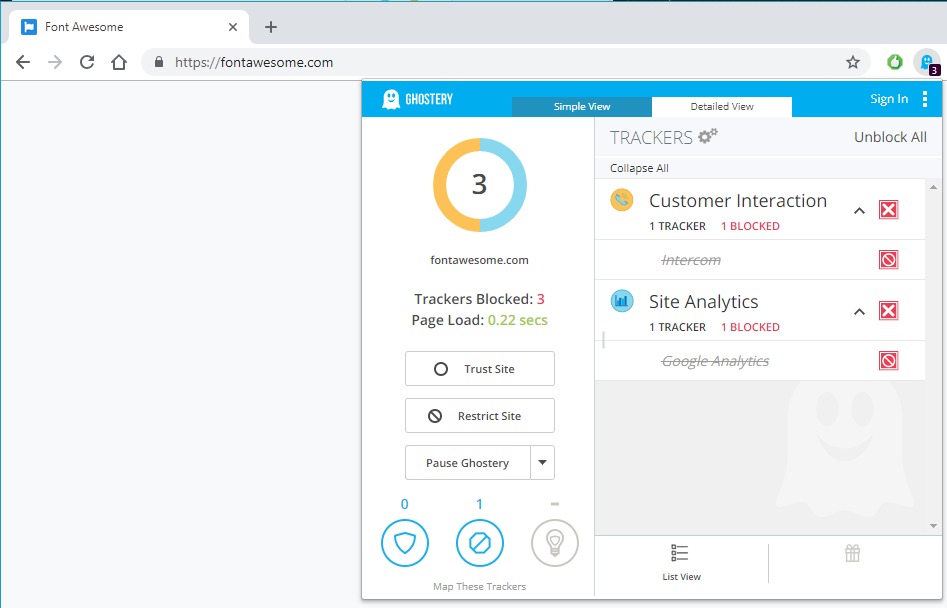947x608 pixels.
Task: Select the Detailed View tab
Action: point(722,106)
